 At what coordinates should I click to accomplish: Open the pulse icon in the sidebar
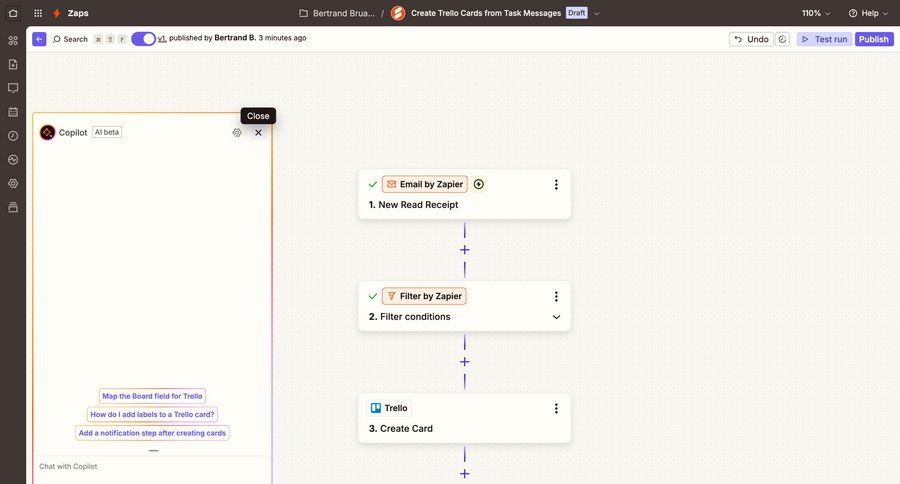pos(13,160)
